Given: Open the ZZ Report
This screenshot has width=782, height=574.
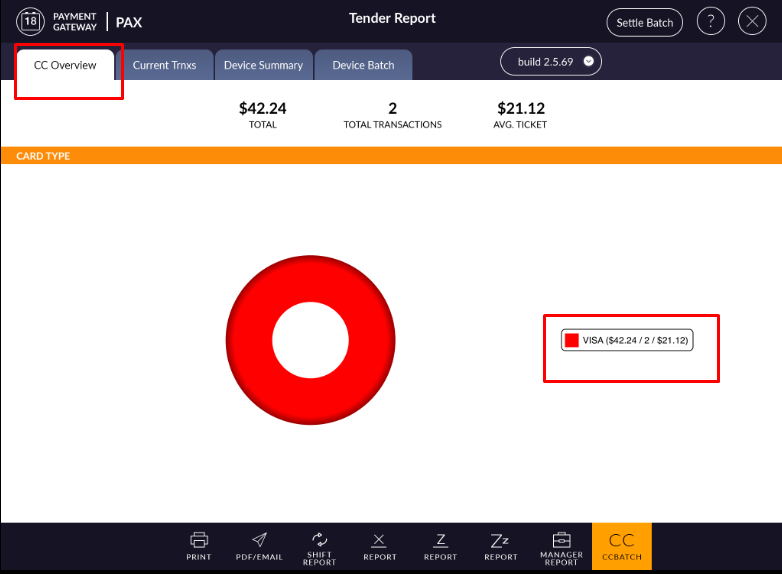Looking at the screenshot, I should (501, 546).
